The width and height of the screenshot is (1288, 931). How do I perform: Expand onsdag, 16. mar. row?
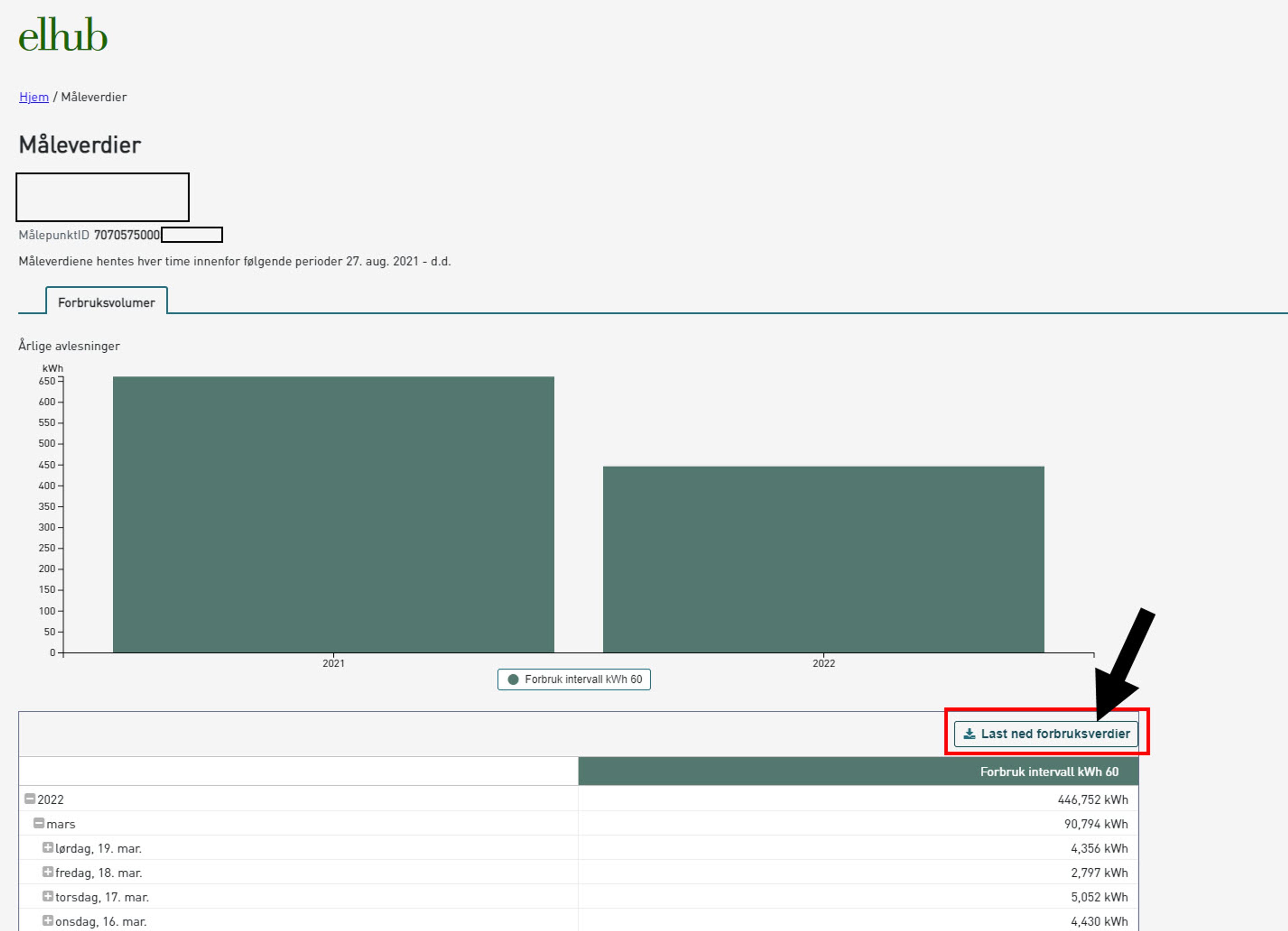pos(48,921)
